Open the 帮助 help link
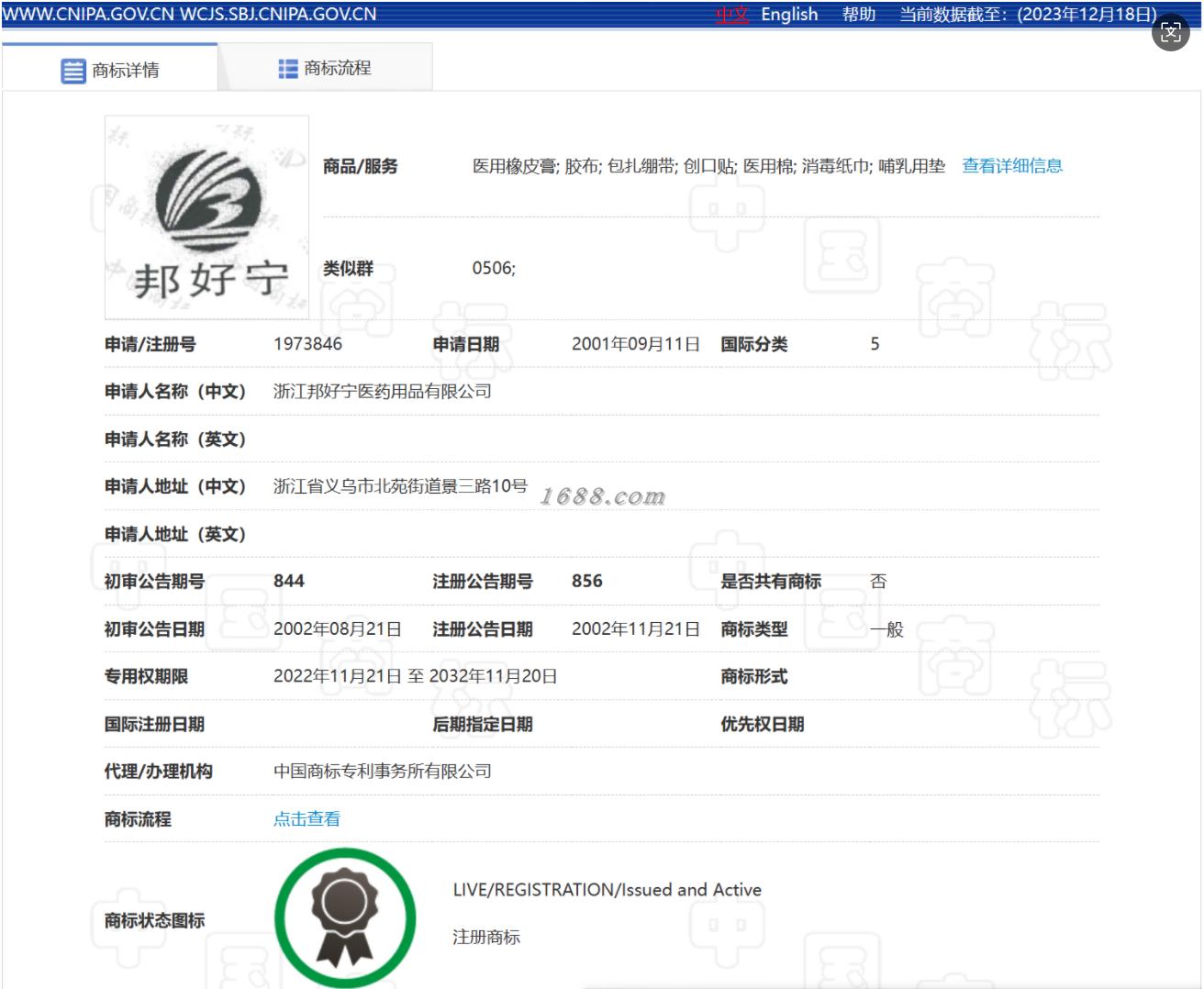The width and height of the screenshot is (1204, 989). pos(859,15)
